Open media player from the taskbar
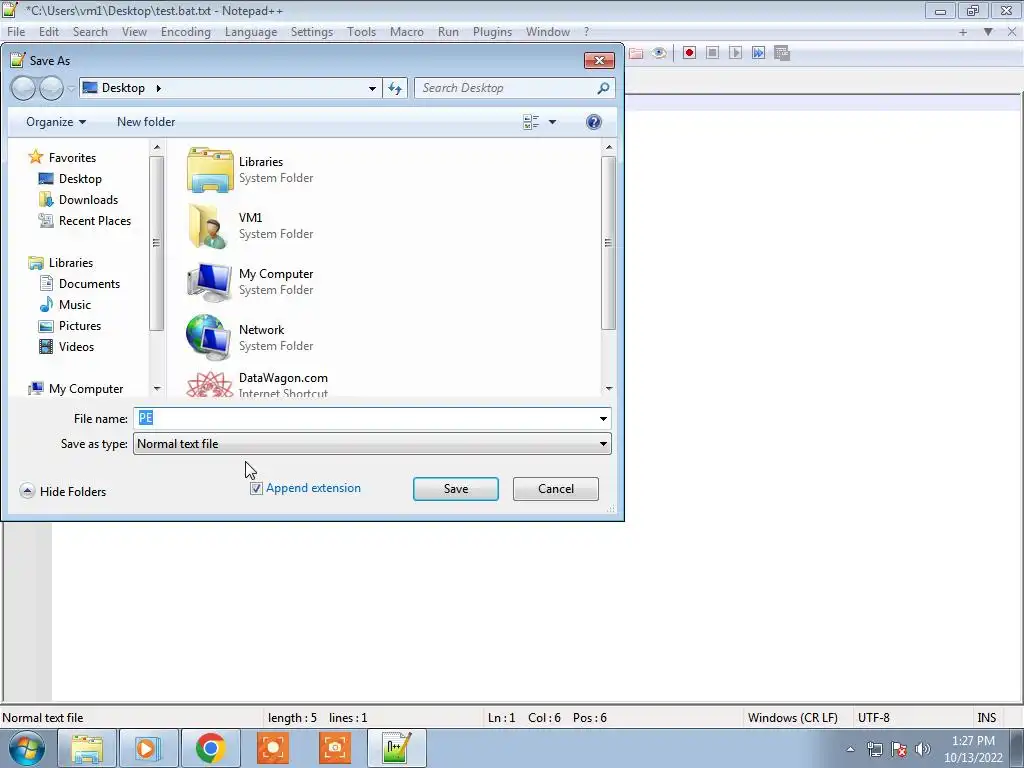This screenshot has height=768, width=1024. coord(148,748)
